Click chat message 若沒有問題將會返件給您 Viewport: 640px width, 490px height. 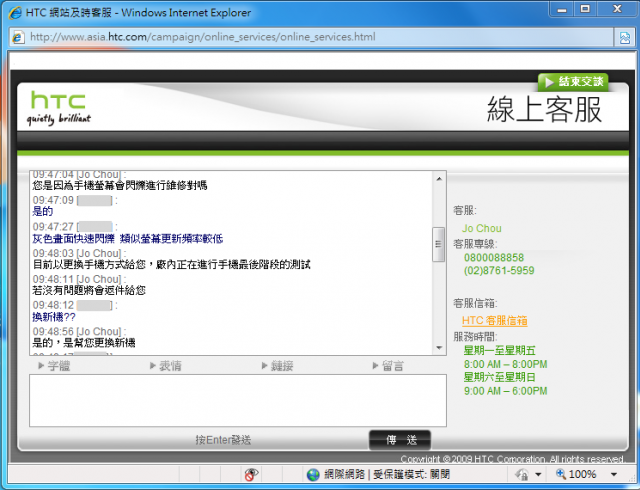coord(89,290)
